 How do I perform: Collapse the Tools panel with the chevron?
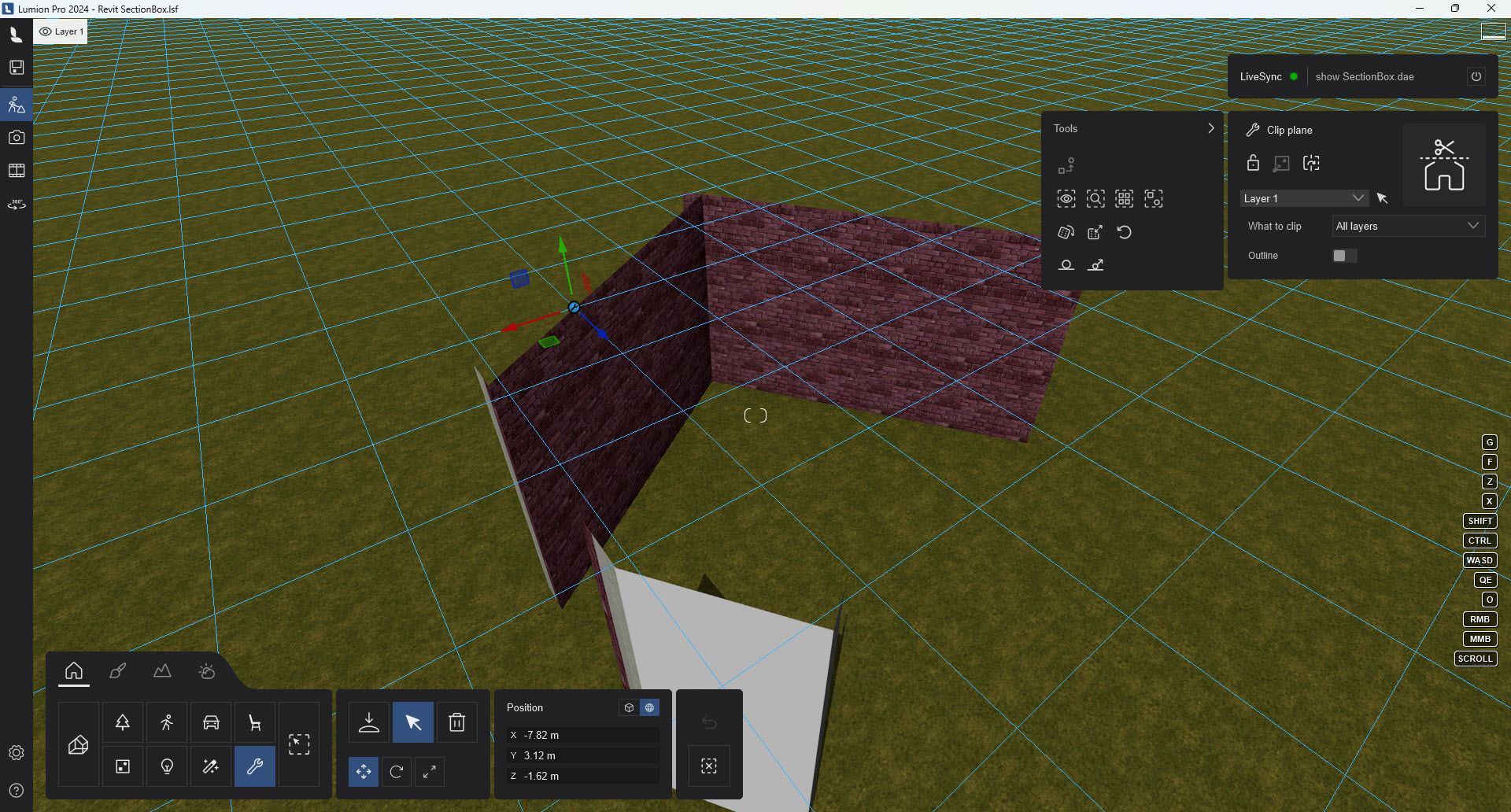click(x=1210, y=127)
